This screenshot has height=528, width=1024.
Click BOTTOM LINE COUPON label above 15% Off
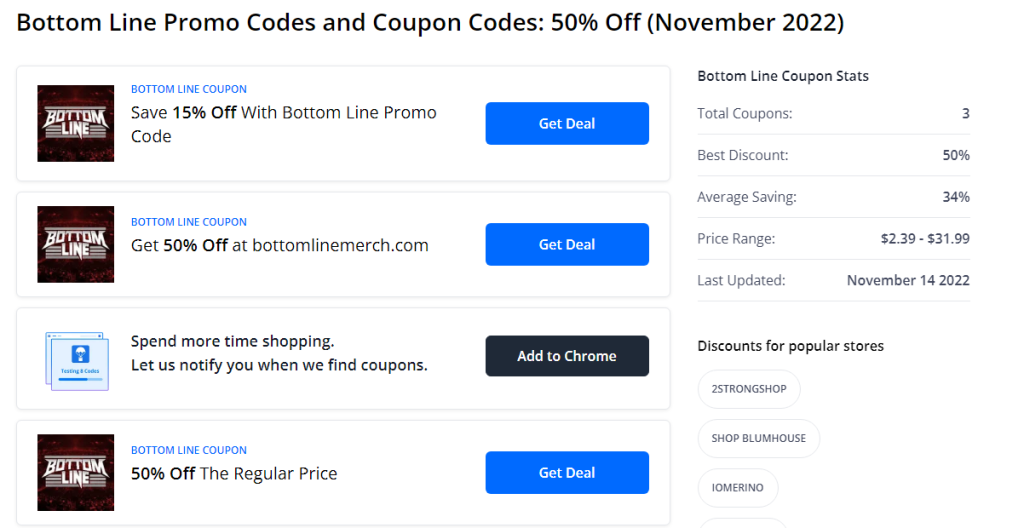(x=189, y=89)
